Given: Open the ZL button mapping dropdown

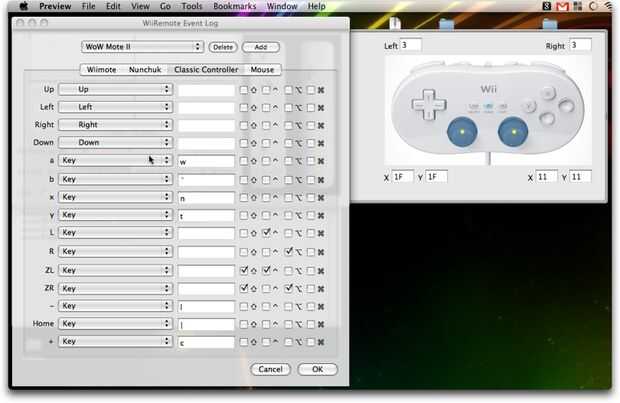Looking at the screenshot, I should [x=115, y=271].
